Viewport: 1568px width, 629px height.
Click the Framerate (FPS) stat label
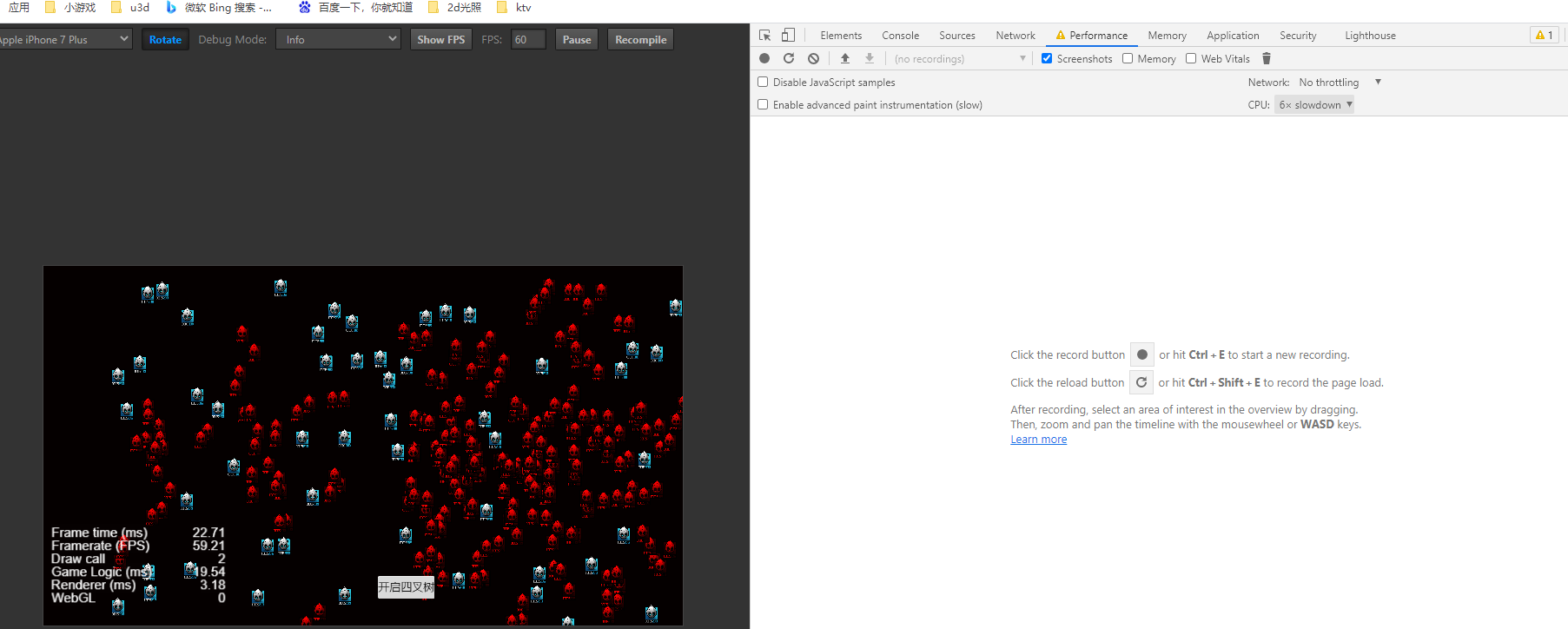click(100, 546)
